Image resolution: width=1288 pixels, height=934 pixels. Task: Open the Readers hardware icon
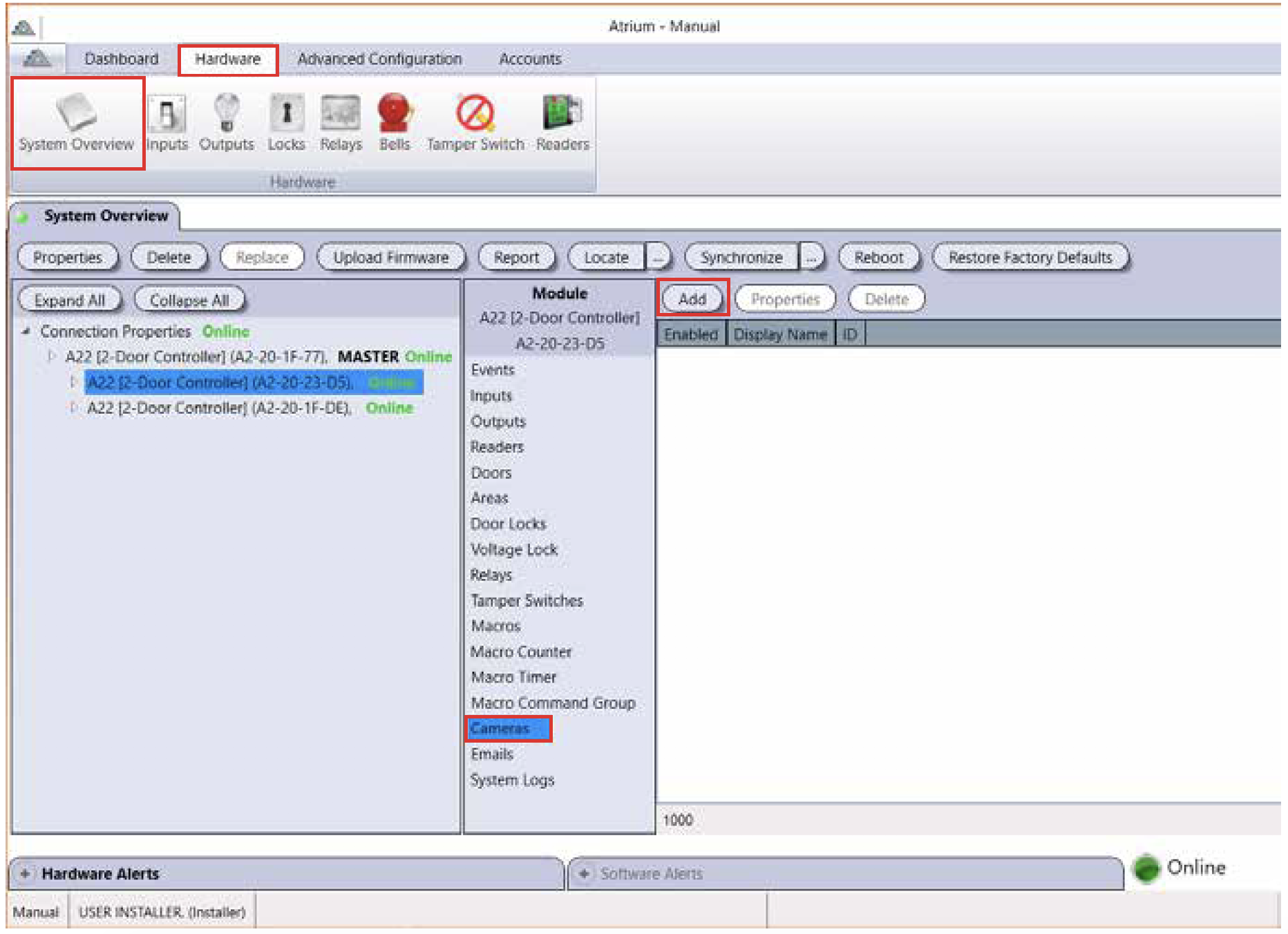562,123
